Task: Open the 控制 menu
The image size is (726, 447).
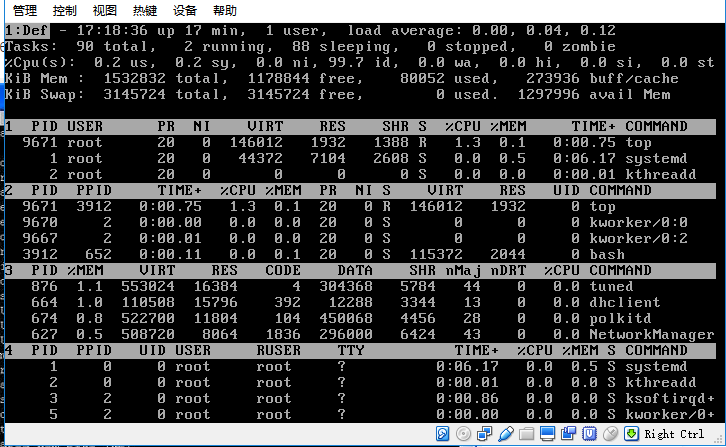Action: click(x=65, y=10)
